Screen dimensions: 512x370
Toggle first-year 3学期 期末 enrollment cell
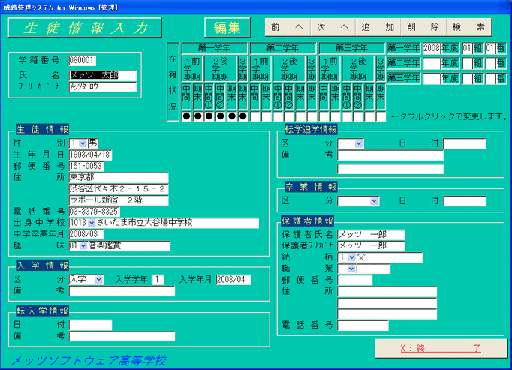pos(243,116)
